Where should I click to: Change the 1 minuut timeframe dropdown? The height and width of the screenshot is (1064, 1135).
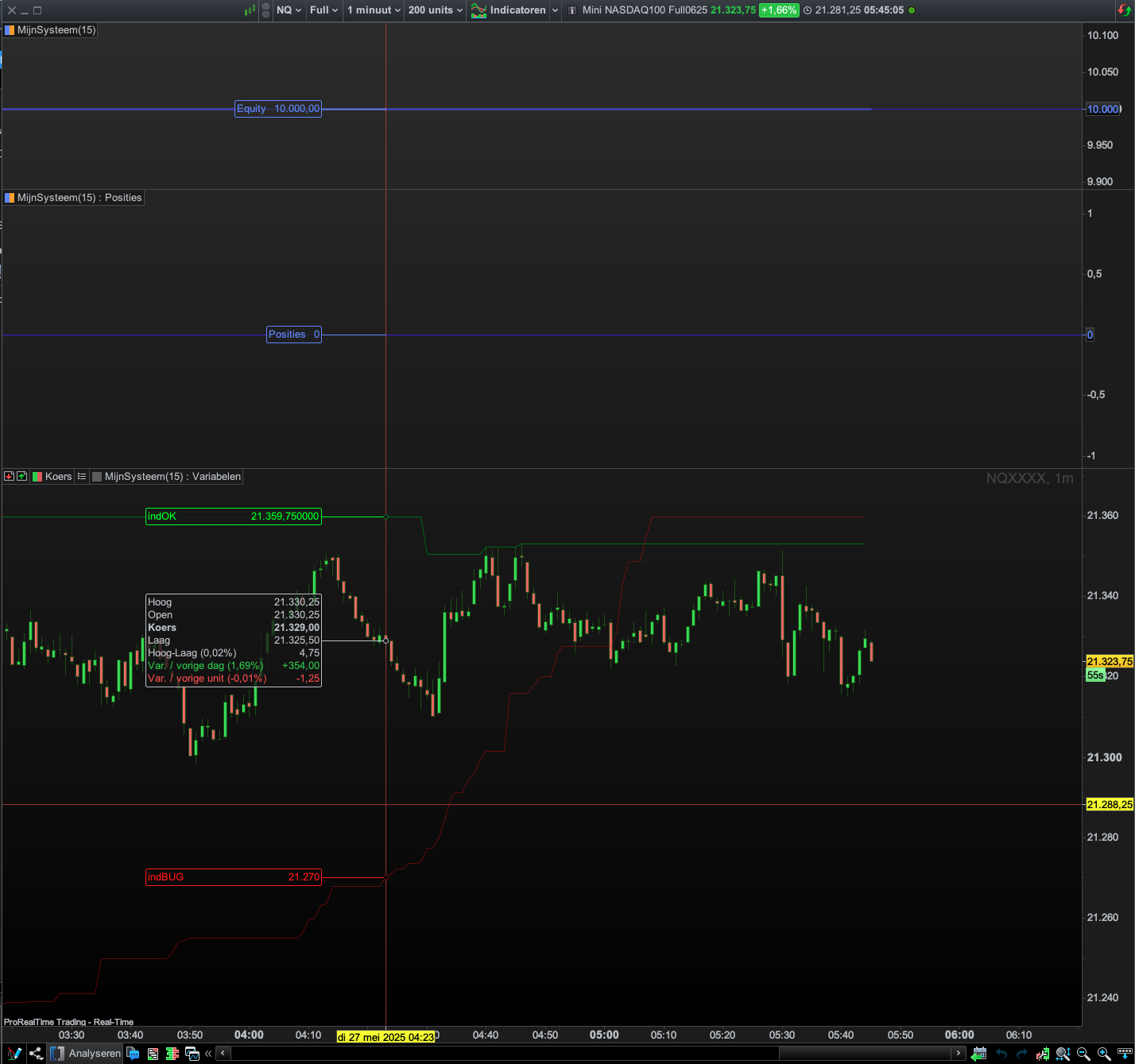click(x=374, y=10)
